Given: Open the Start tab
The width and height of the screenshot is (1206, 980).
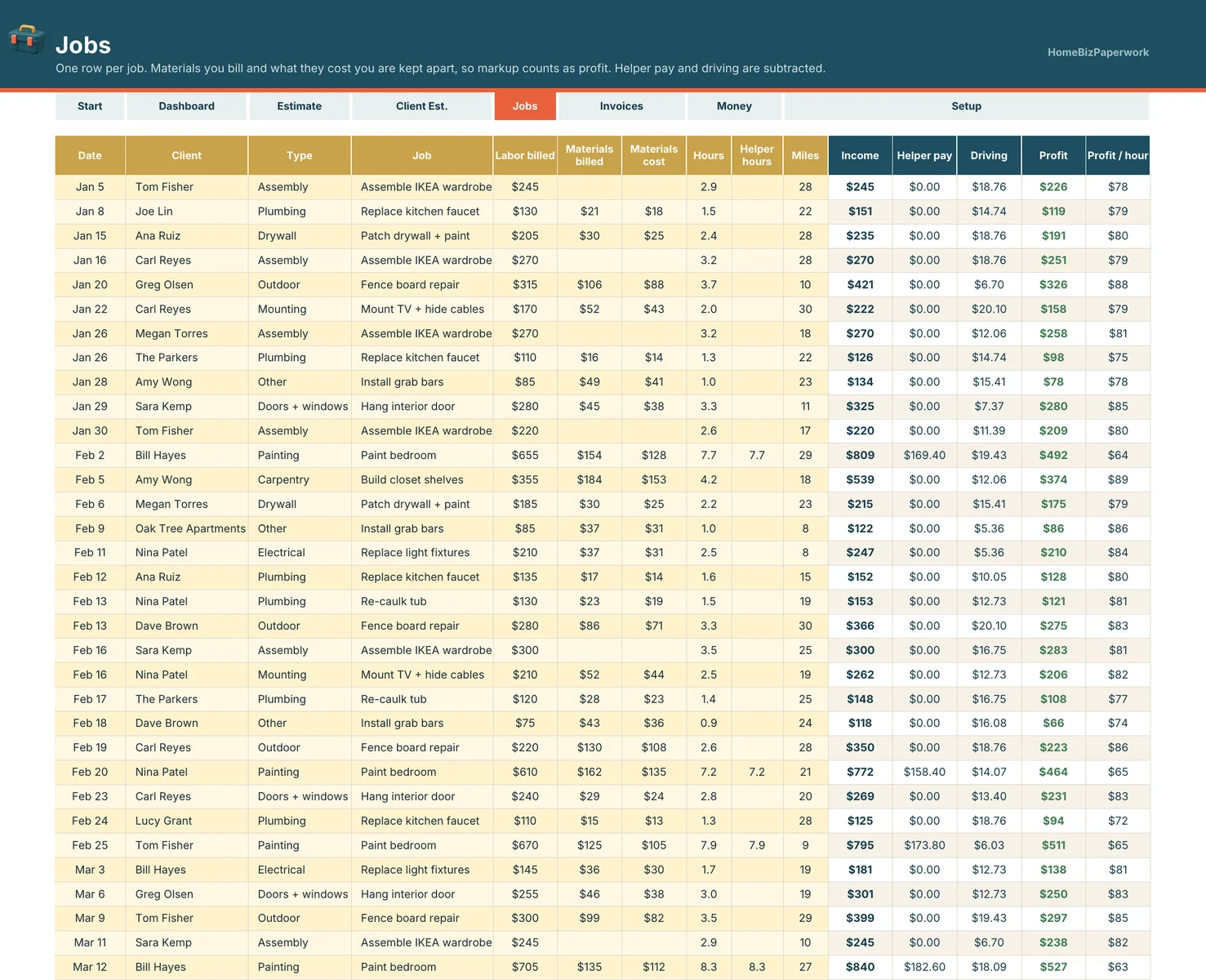Looking at the screenshot, I should (90, 106).
